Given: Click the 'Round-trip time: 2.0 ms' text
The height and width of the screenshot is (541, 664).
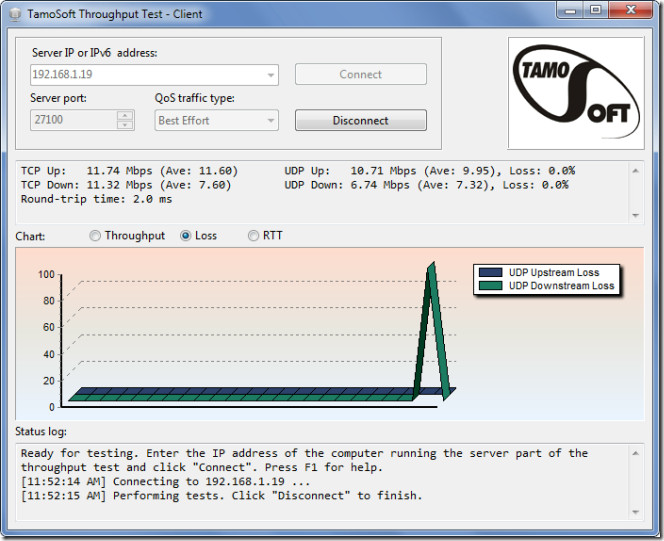Looking at the screenshot, I should pyautogui.click(x=97, y=199).
